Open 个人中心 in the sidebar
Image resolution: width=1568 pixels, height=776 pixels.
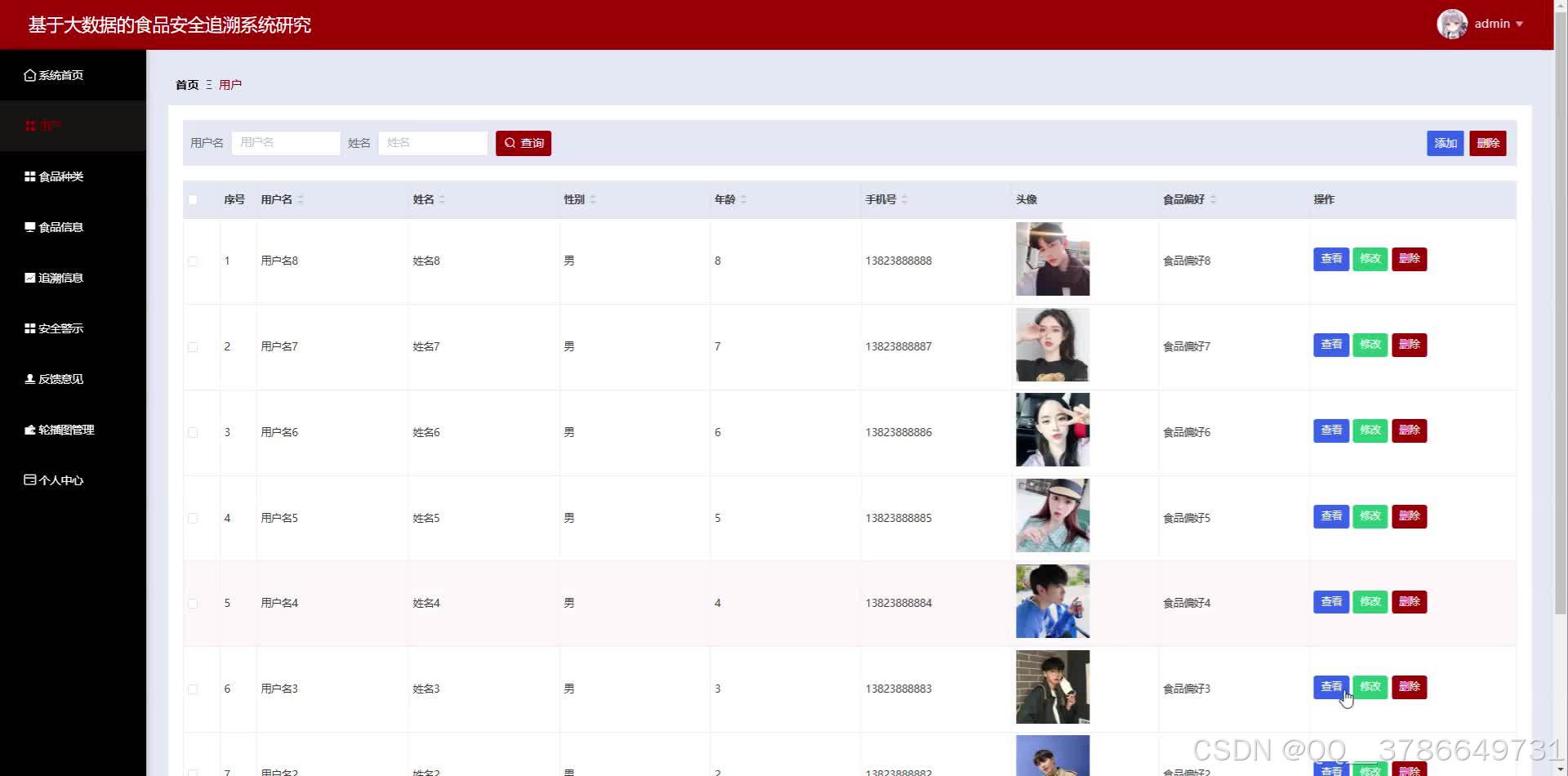(73, 480)
